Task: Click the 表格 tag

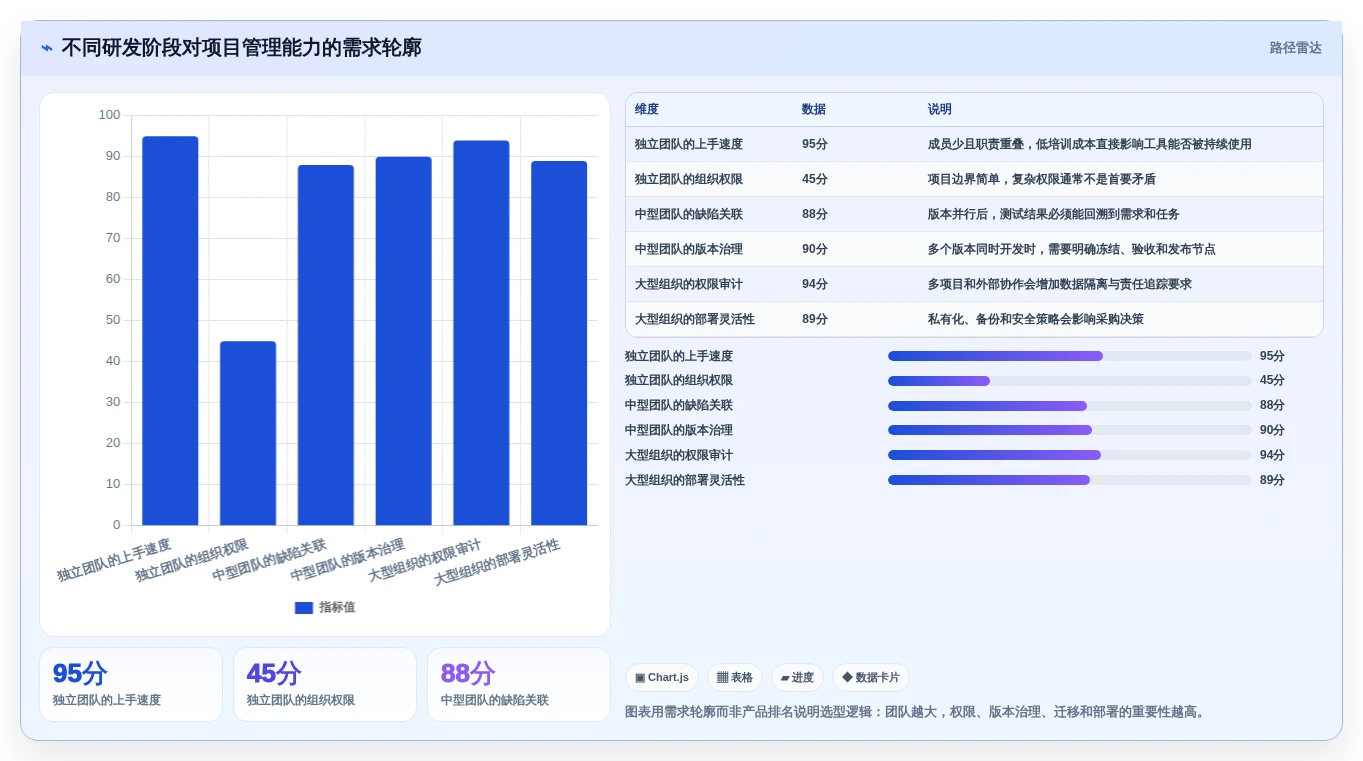Action: (x=735, y=678)
